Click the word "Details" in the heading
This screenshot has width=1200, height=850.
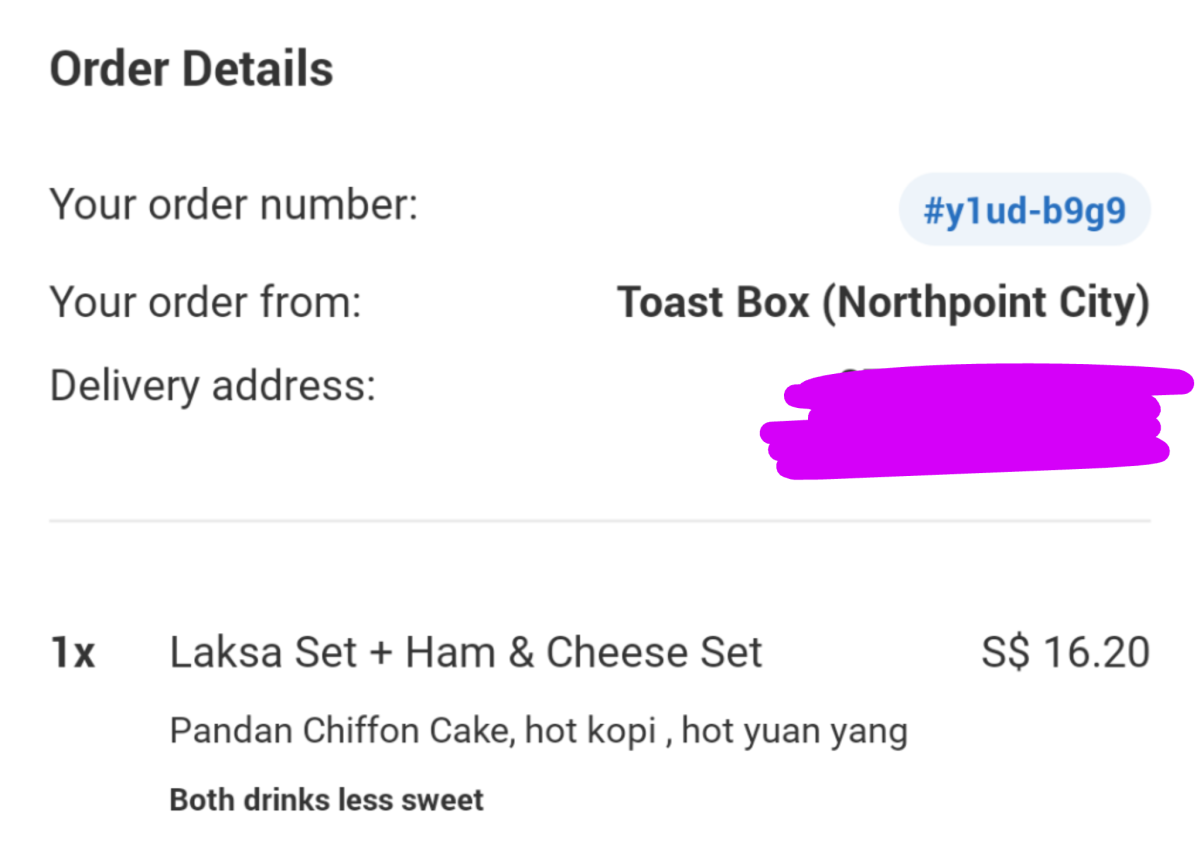point(266,70)
